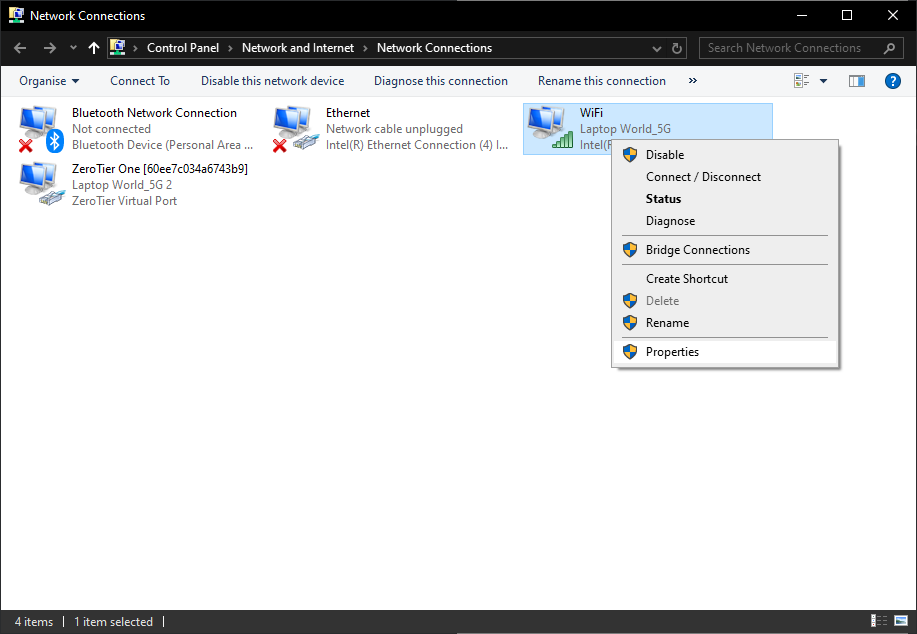The image size is (917, 634).
Task: Click Diagnose this connection button
Action: (x=441, y=81)
